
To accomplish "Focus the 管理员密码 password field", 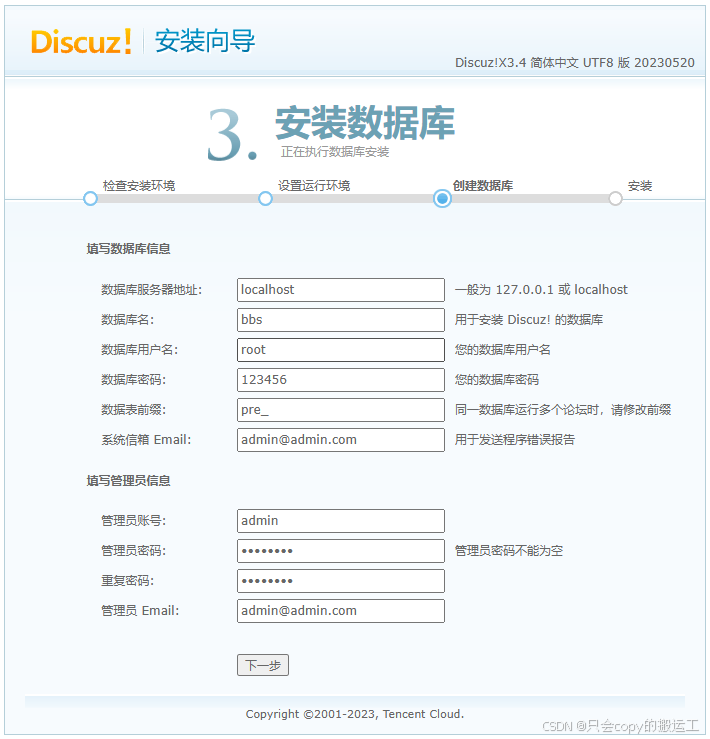I will pyautogui.click(x=341, y=551).
